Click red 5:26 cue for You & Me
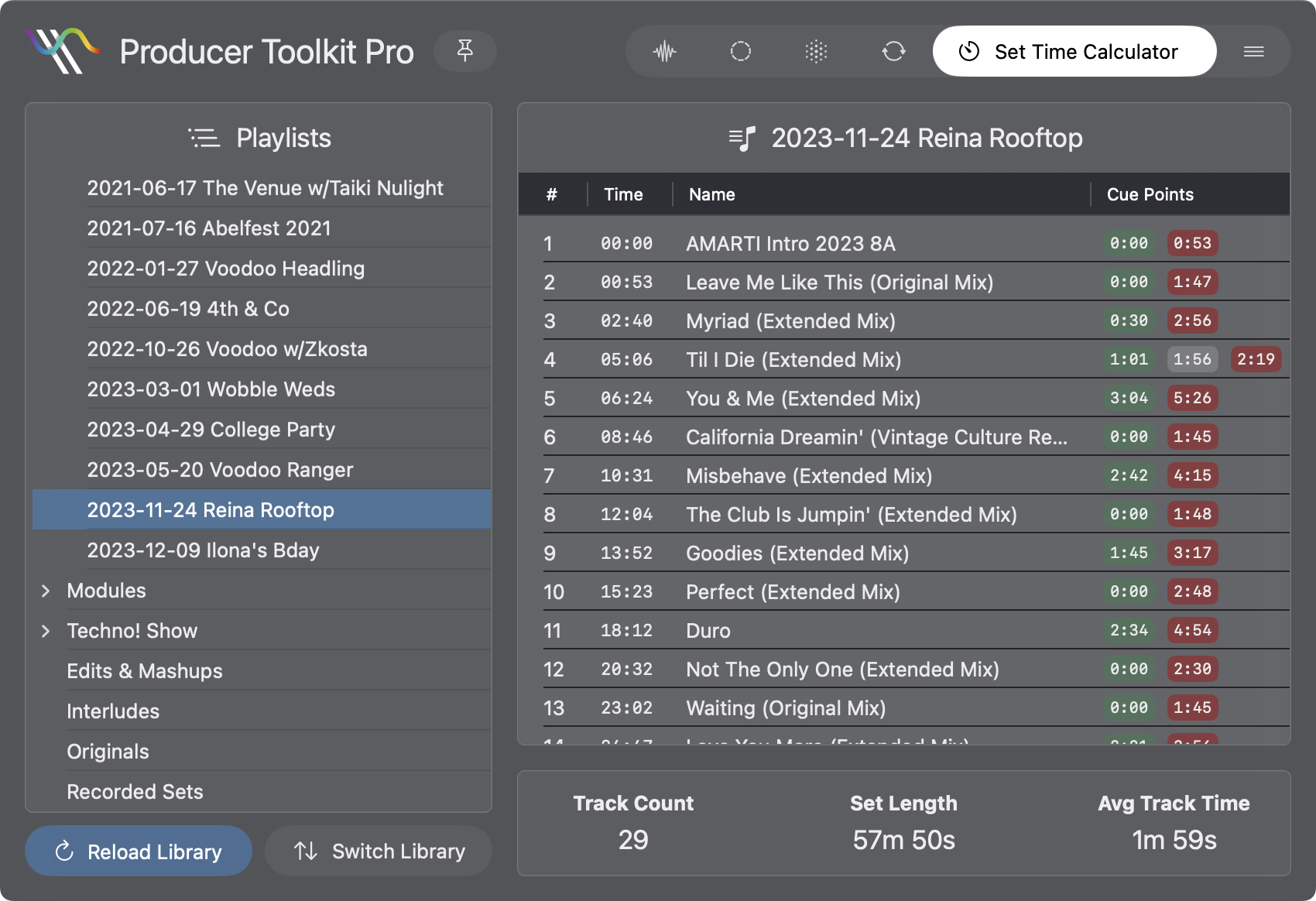 [1192, 398]
